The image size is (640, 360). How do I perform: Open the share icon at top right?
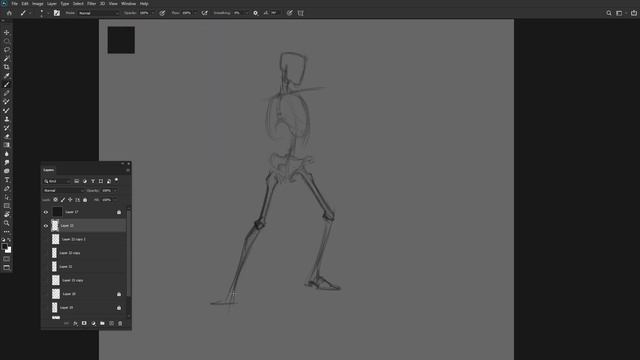(x=634, y=13)
